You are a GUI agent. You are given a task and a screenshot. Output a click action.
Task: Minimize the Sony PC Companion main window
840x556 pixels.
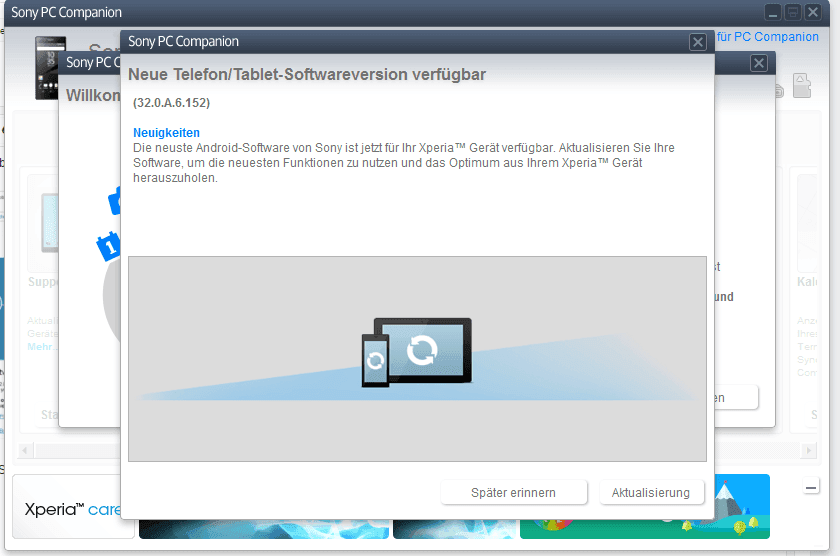tap(772, 12)
